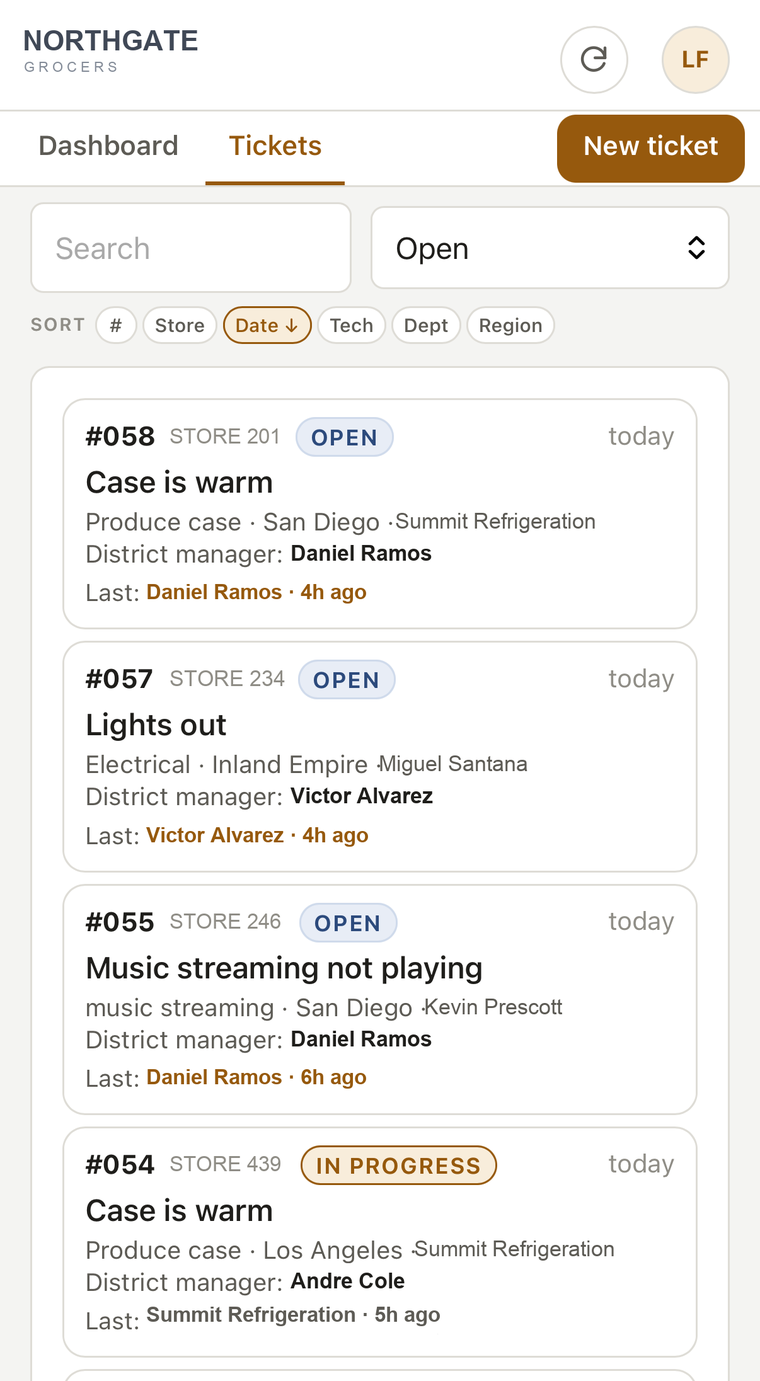760x1381 pixels.
Task: Toggle the Date sort direction
Action: [x=267, y=325]
